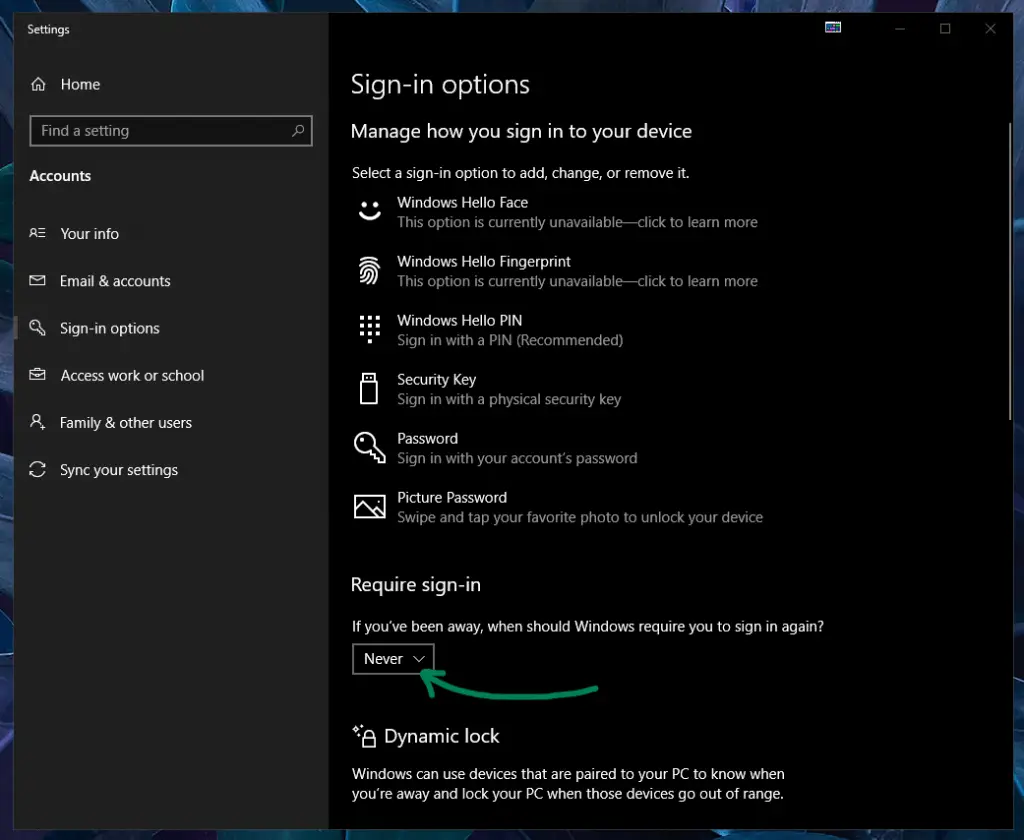The width and height of the screenshot is (1024, 840).
Task: Click the 'Settings' window title text
Action: pos(48,29)
